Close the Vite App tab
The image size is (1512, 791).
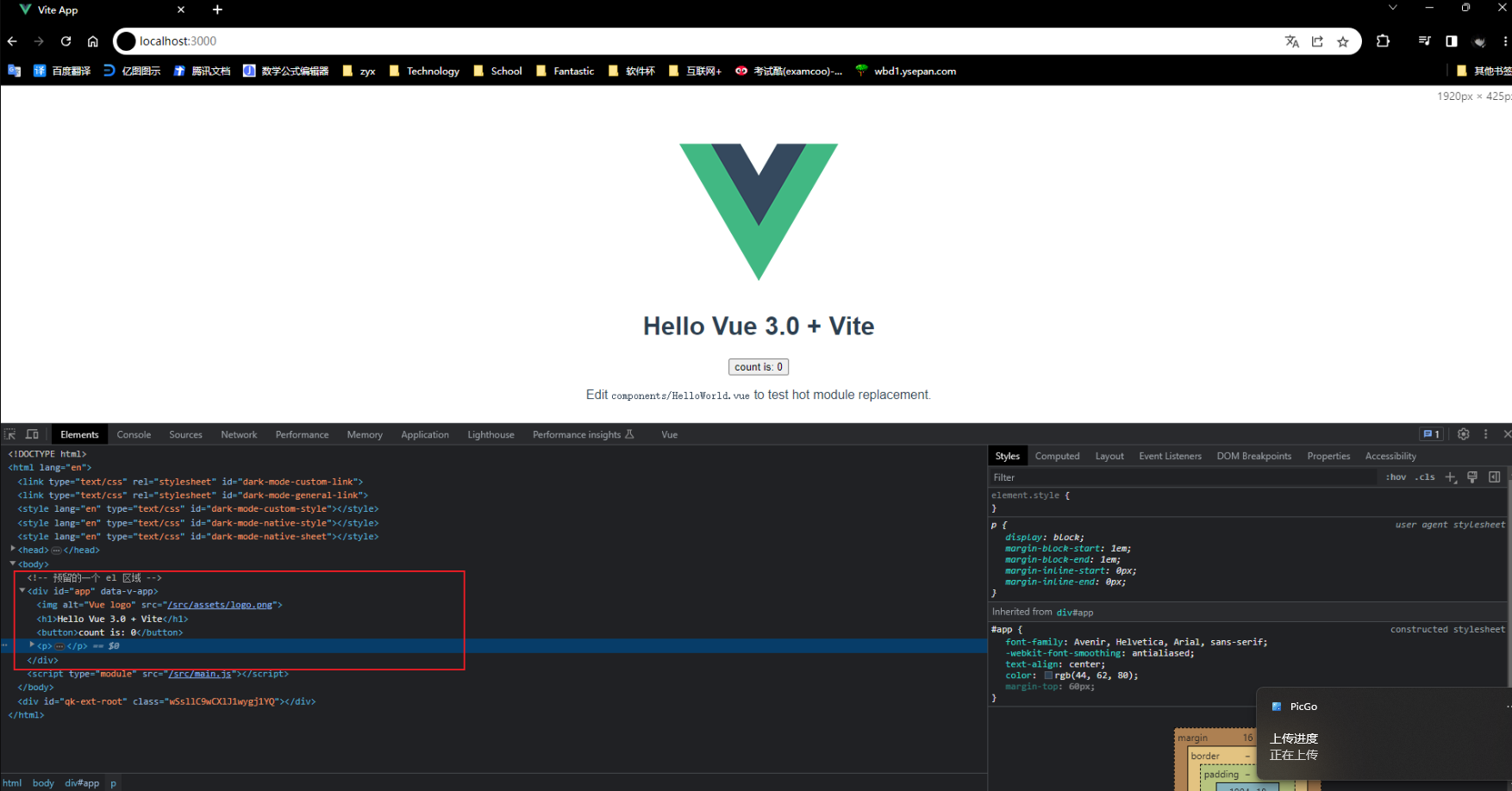[181, 9]
